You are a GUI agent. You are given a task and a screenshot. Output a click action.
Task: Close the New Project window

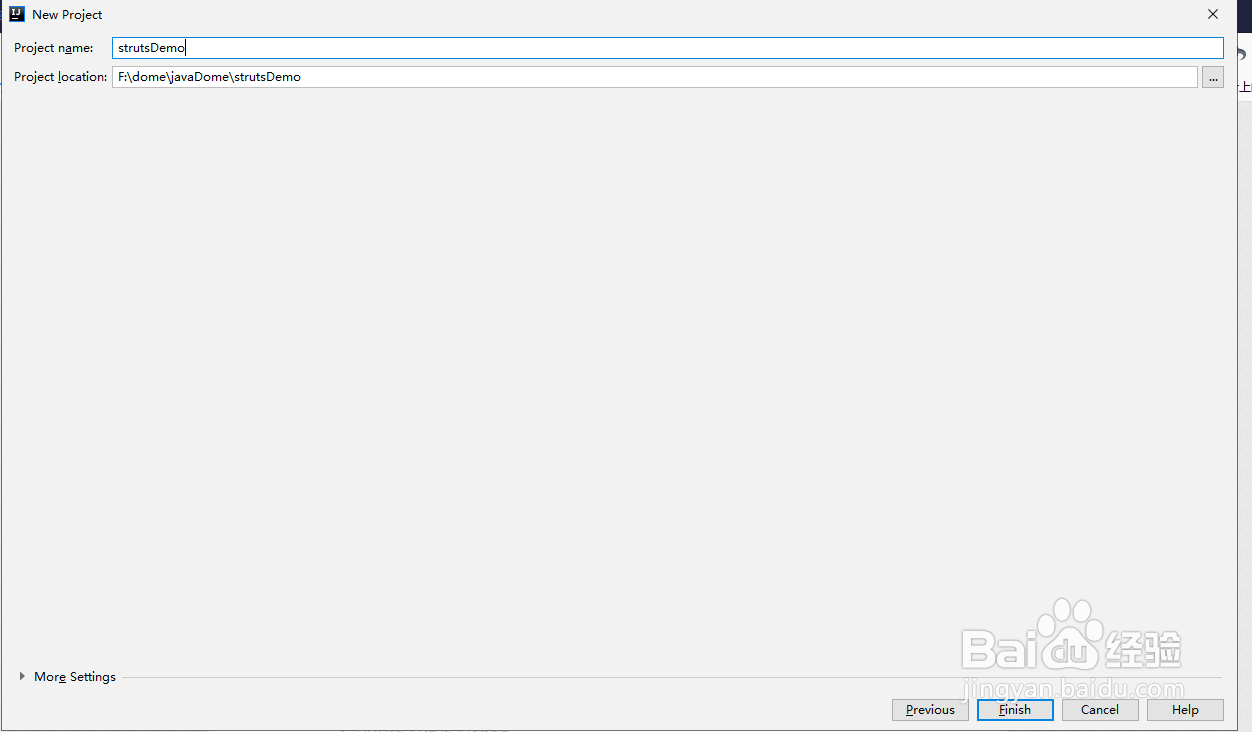[x=1213, y=14]
